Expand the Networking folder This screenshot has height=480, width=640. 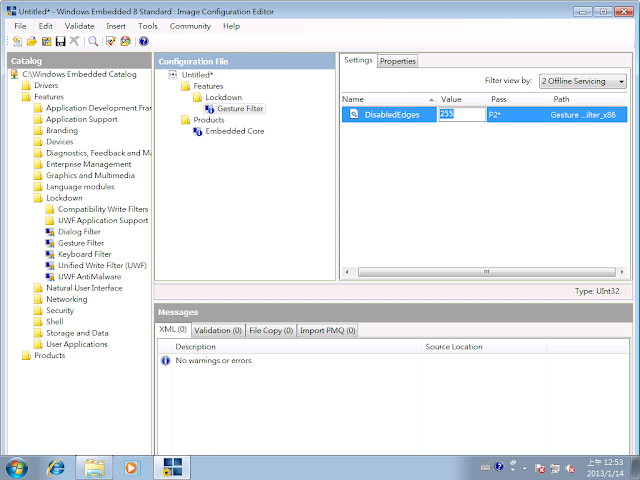pos(60,299)
